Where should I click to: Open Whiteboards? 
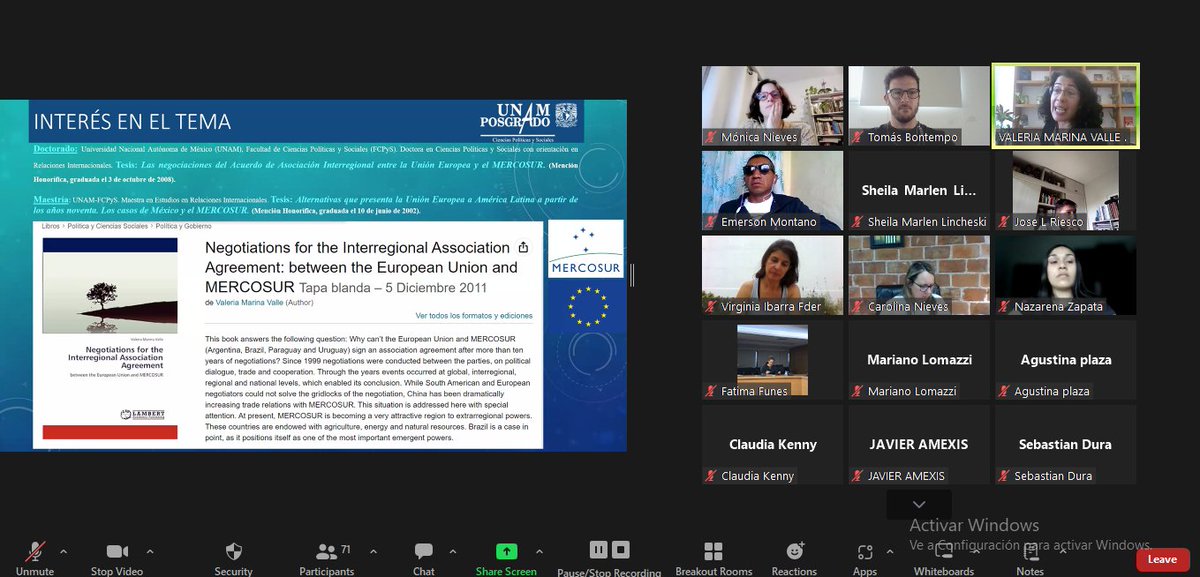tap(944, 558)
